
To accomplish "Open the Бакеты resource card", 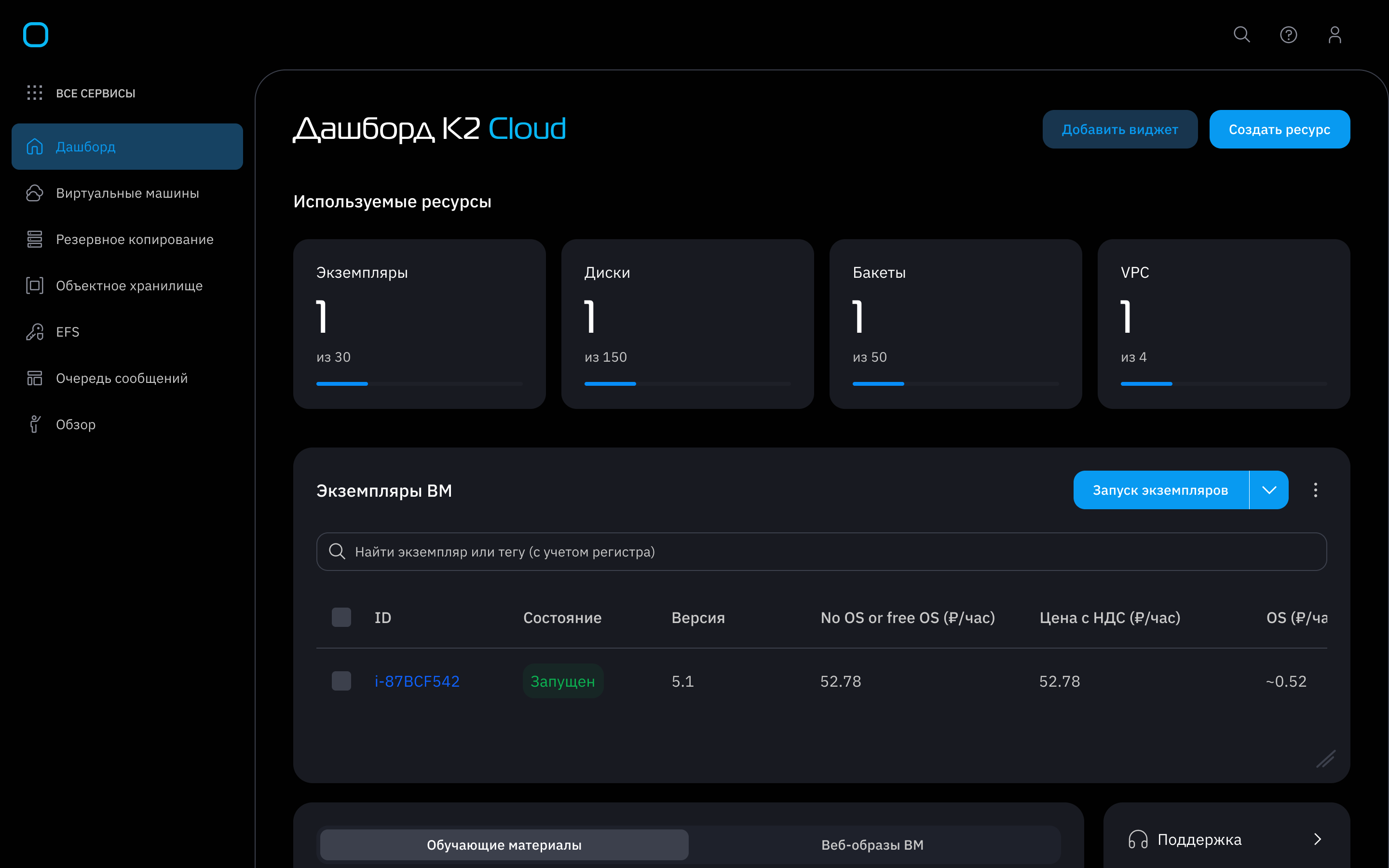I will tap(955, 324).
